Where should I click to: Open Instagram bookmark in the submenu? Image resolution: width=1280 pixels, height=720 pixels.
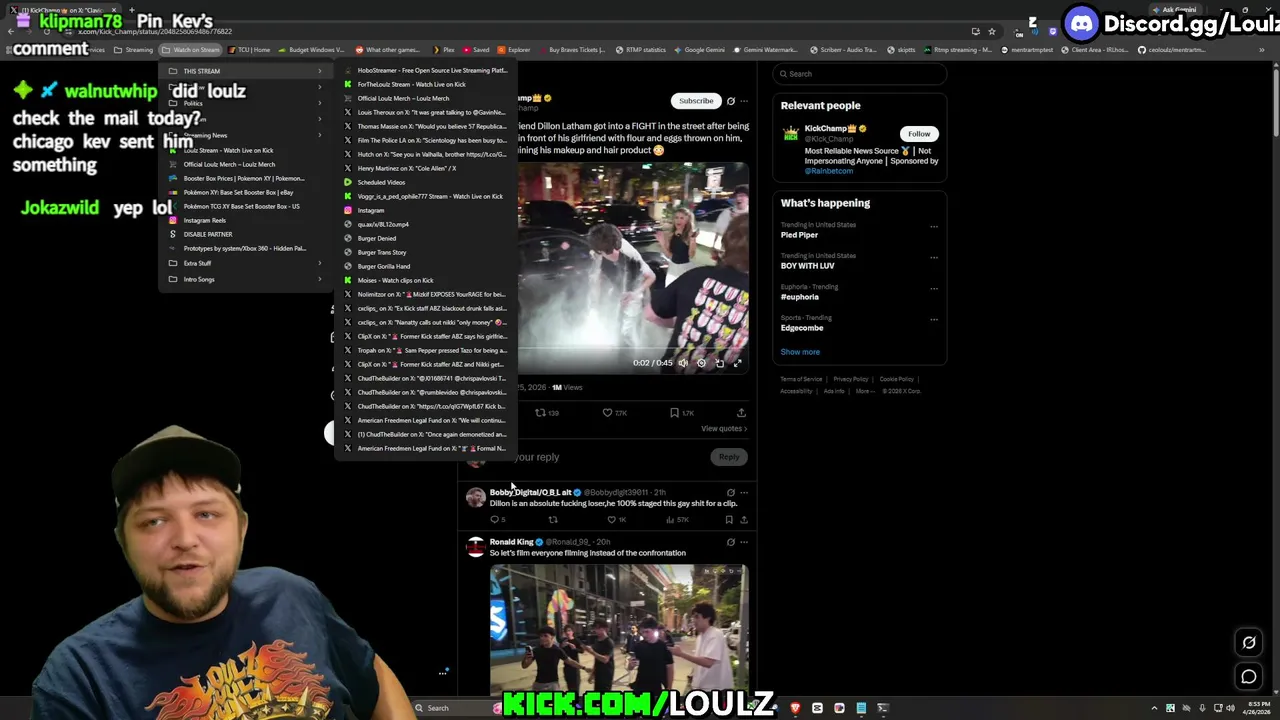tap(425, 210)
